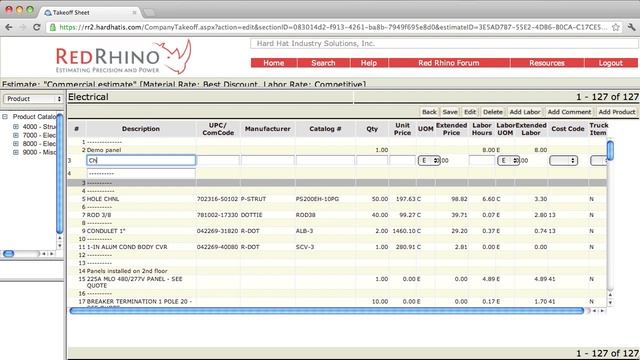Select highlighted gray row 3 with dashes
Image resolution: width=640 pixels, height=360 pixels.
click(337, 183)
